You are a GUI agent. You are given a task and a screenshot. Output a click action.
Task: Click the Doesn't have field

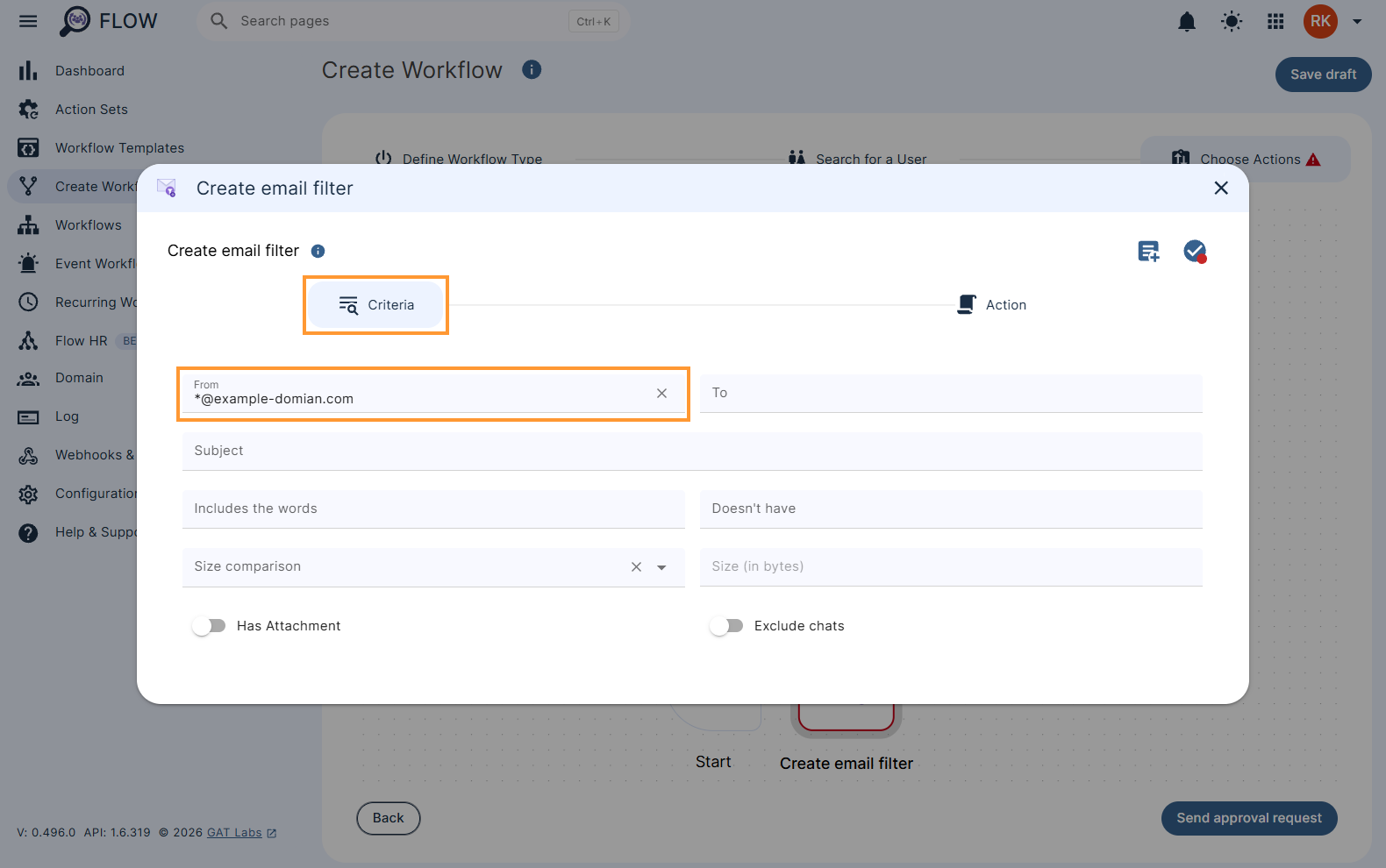pyautogui.click(x=951, y=509)
